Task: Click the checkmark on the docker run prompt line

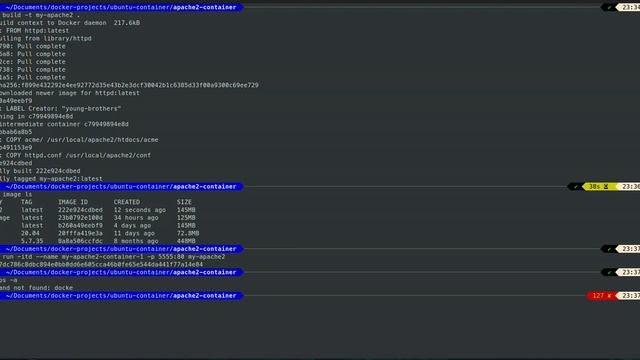Action: click(609, 249)
